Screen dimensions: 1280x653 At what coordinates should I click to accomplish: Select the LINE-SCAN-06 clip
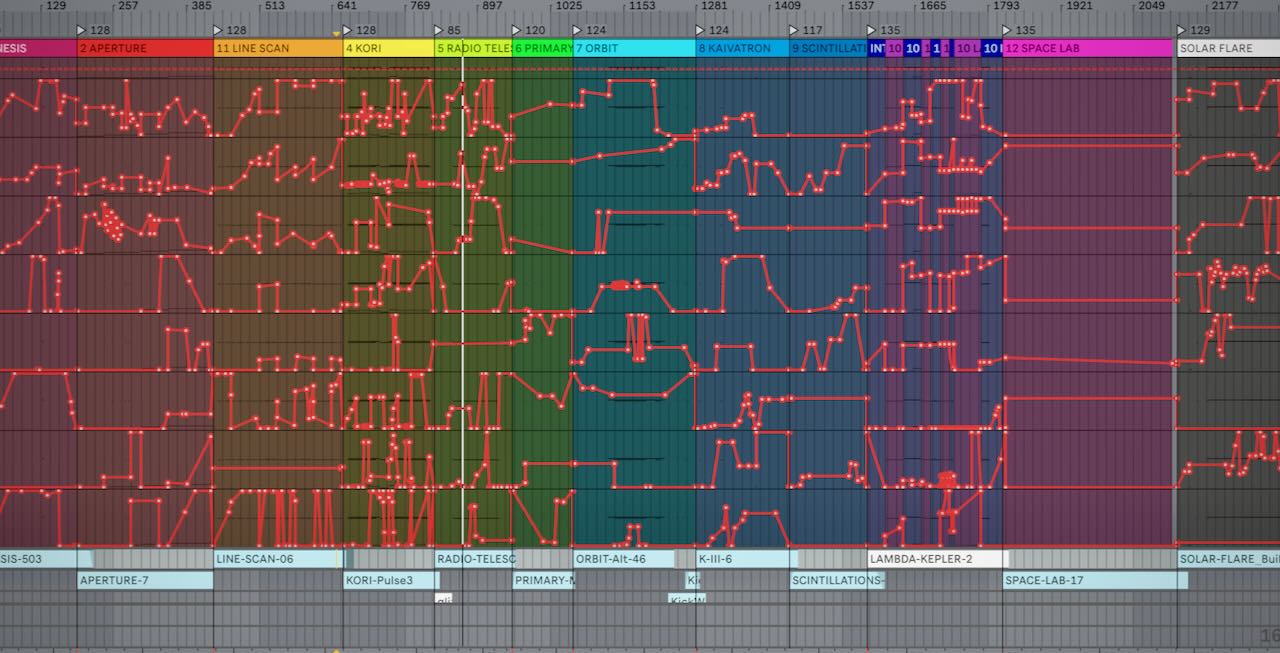coord(278,559)
